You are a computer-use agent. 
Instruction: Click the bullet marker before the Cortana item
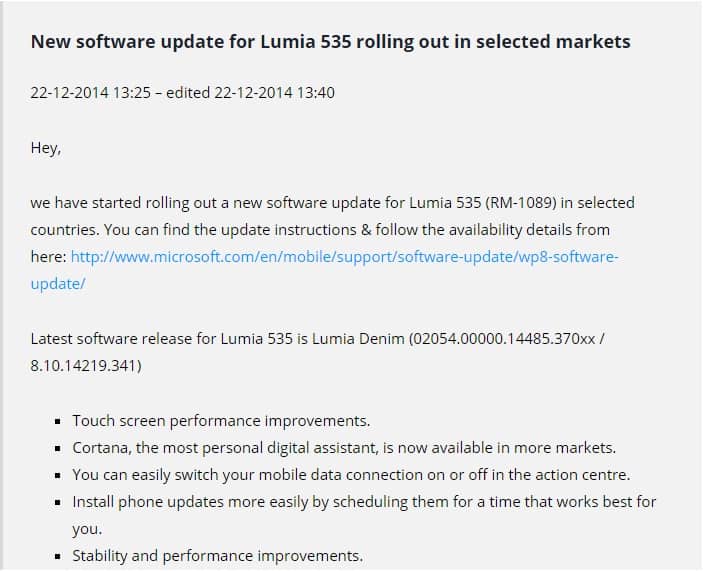pyautogui.click(x=63, y=449)
